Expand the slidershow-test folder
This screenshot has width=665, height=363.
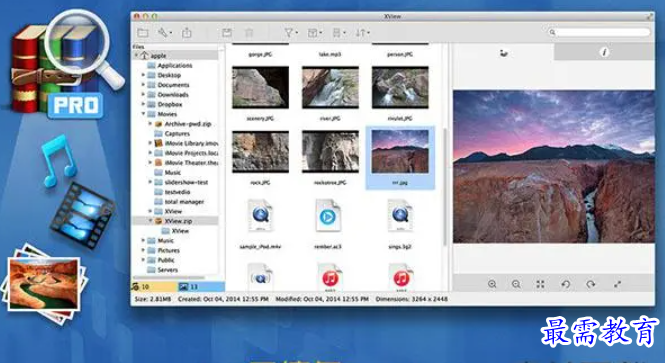click(x=150, y=182)
